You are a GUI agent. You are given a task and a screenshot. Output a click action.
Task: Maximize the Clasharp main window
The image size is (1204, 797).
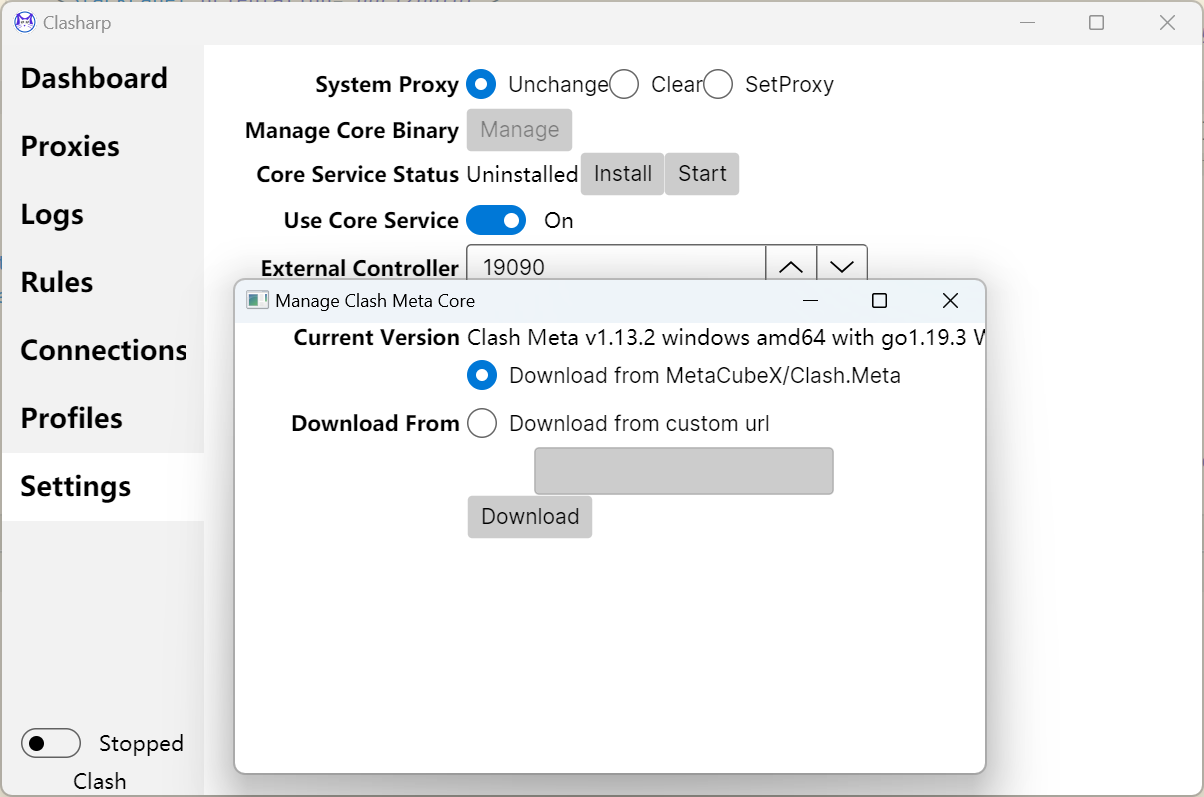pyautogui.click(x=1096, y=22)
